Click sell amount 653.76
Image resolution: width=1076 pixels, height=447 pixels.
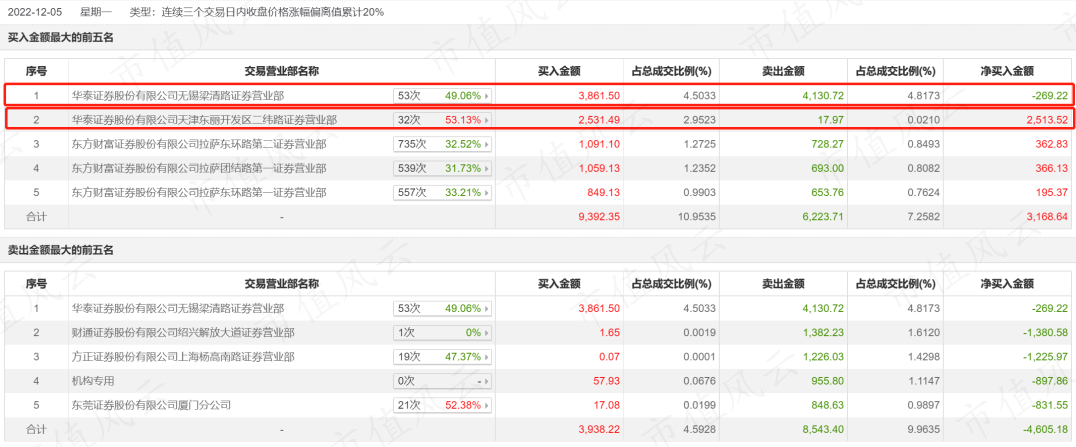point(829,192)
